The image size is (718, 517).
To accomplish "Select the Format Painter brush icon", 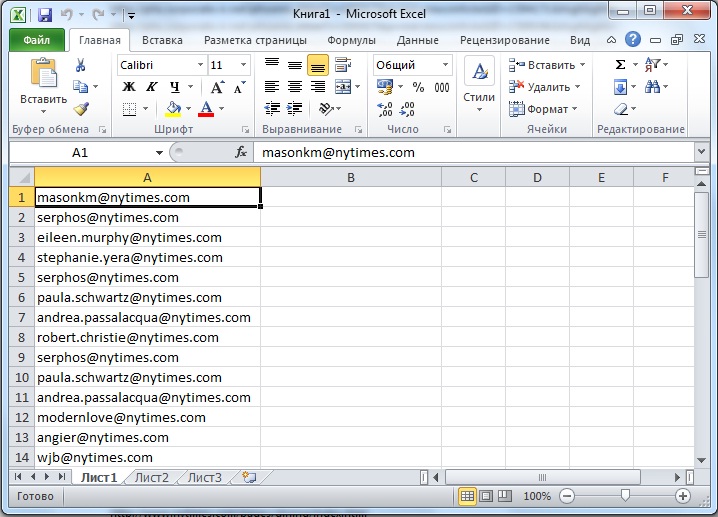I will tap(81, 109).
